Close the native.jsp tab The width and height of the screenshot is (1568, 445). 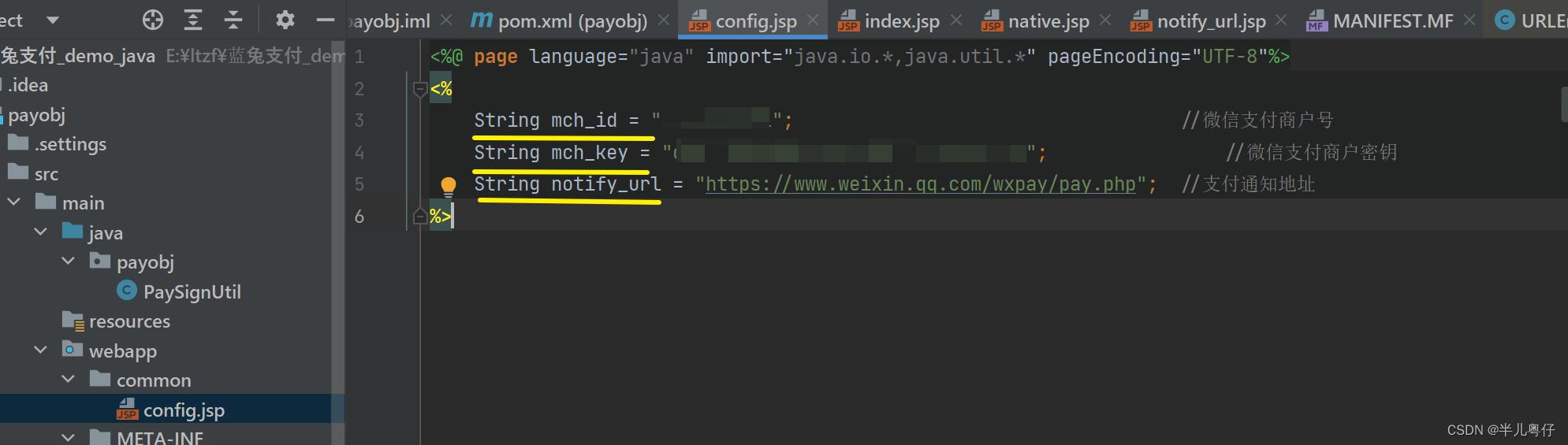point(1105,20)
